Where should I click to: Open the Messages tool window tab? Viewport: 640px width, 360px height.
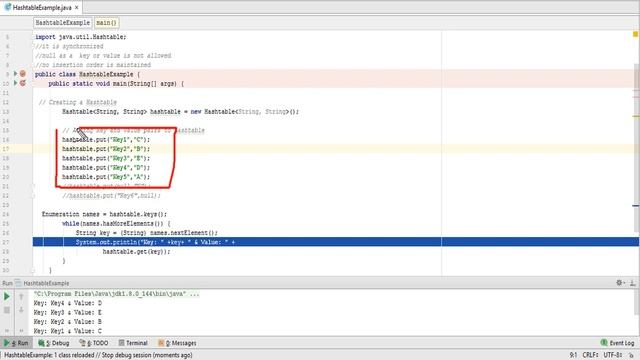click(177, 343)
